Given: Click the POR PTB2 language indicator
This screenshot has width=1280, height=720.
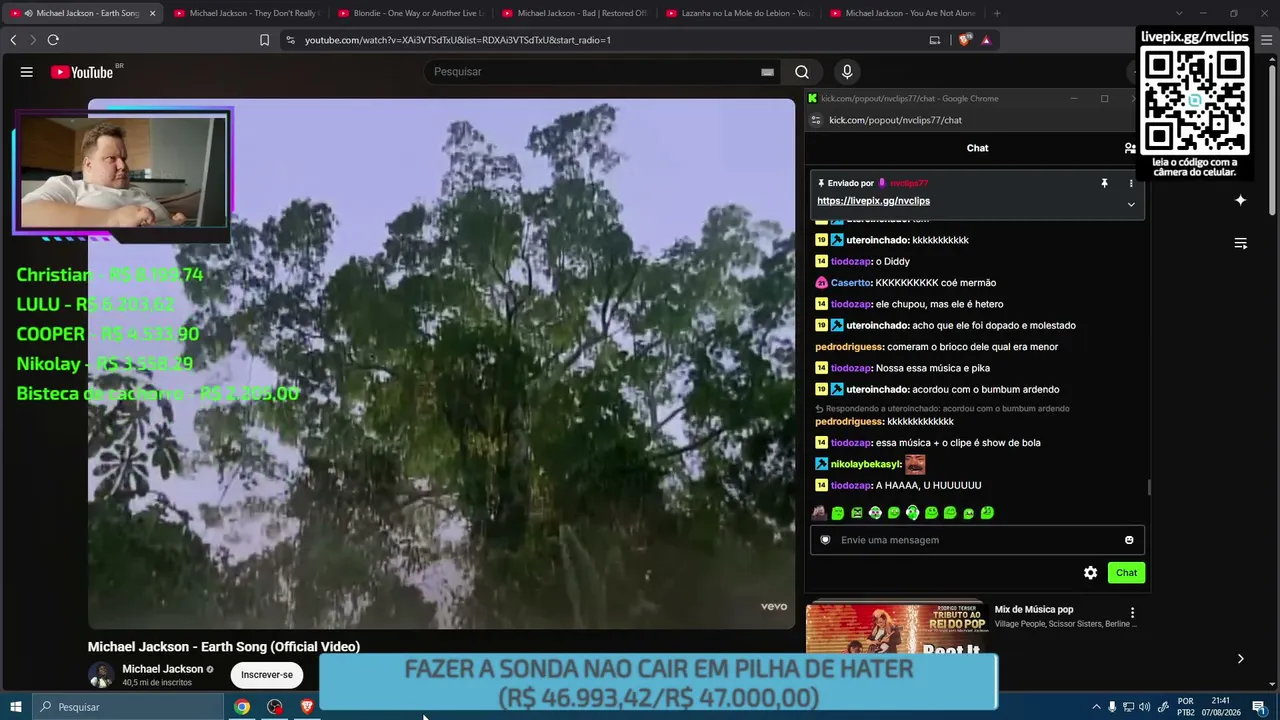Looking at the screenshot, I should (1186, 707).
